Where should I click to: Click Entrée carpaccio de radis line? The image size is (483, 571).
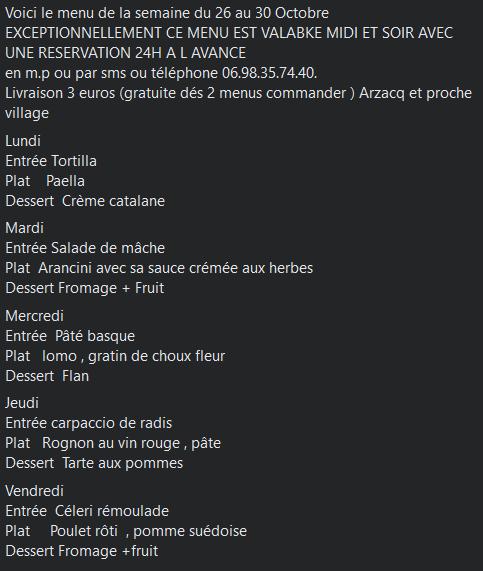click(x=89, y=423)
